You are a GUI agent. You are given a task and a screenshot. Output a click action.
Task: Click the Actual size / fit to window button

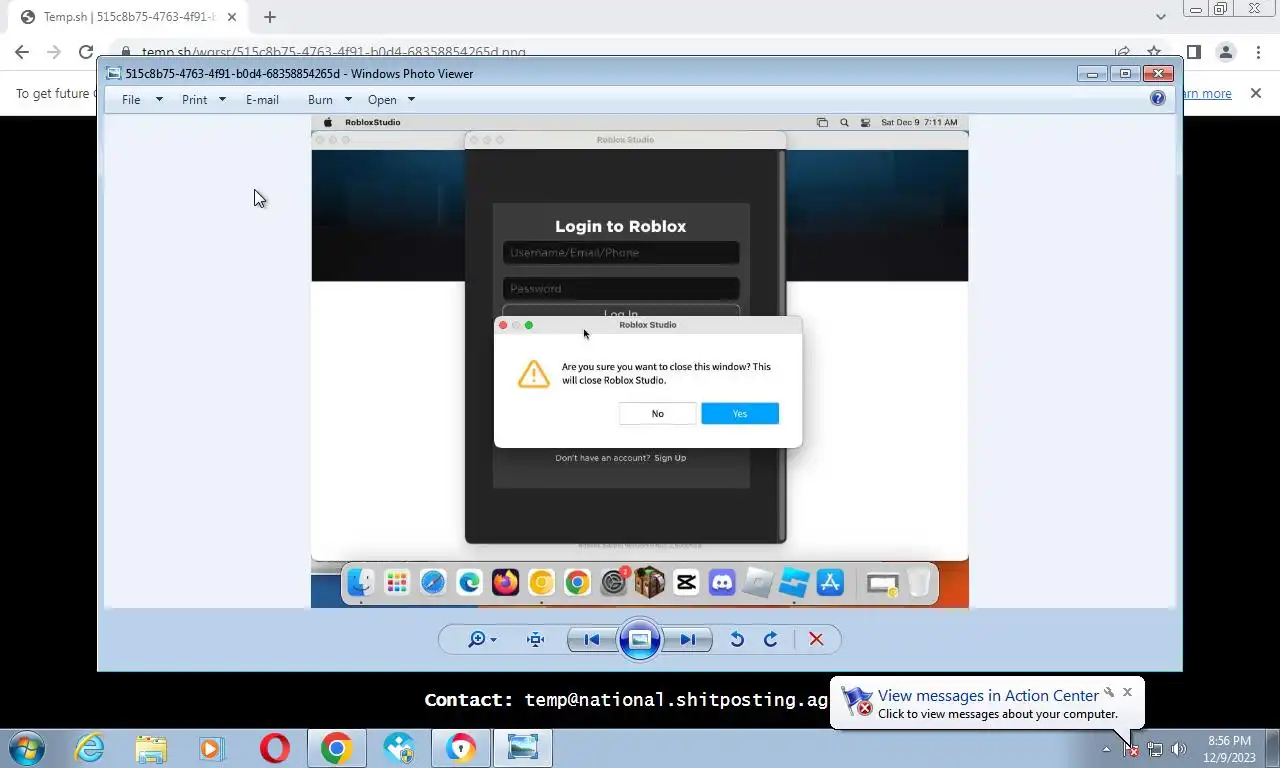536,640
